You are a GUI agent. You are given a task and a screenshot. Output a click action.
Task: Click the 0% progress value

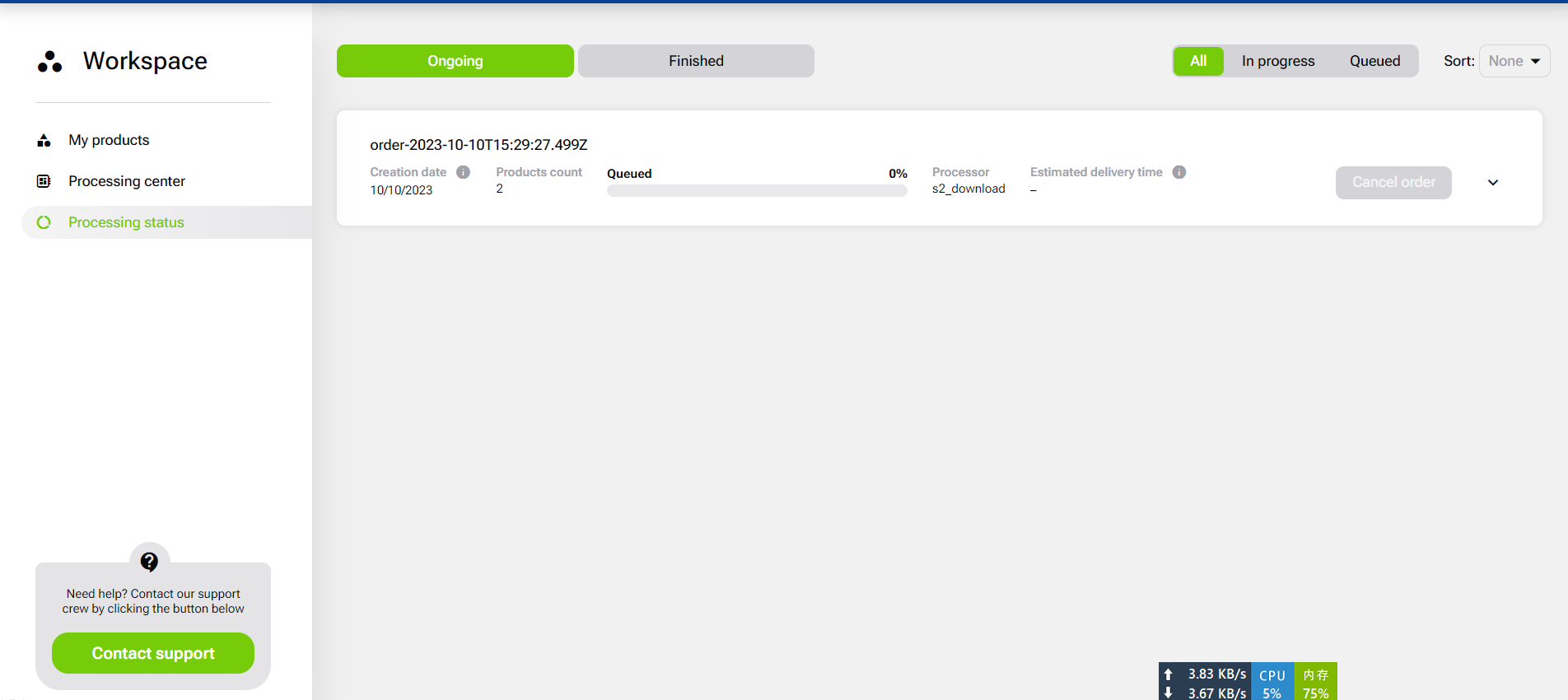(x=898, y=174)
